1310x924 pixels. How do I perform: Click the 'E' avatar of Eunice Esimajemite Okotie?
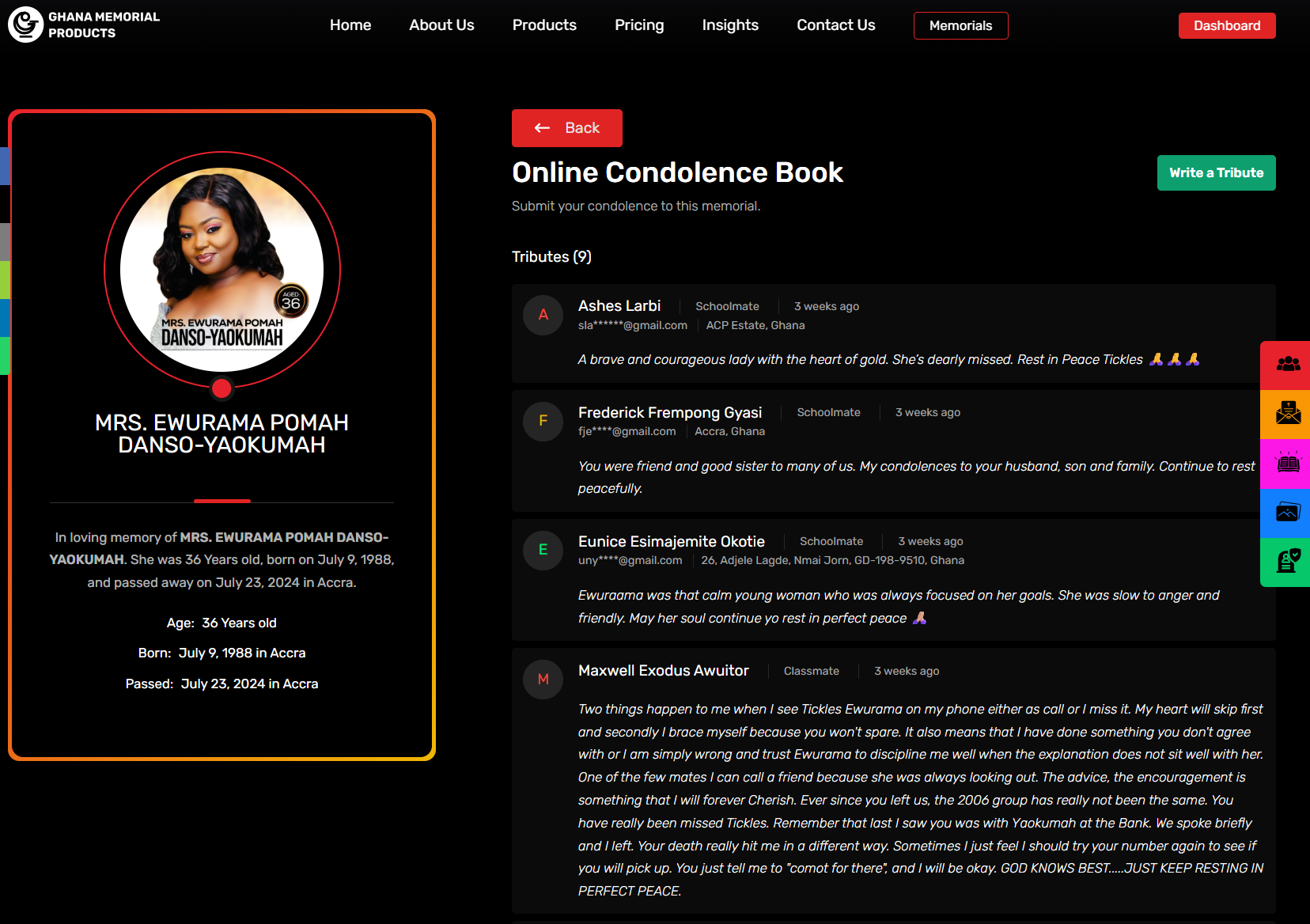click(543, 550)
